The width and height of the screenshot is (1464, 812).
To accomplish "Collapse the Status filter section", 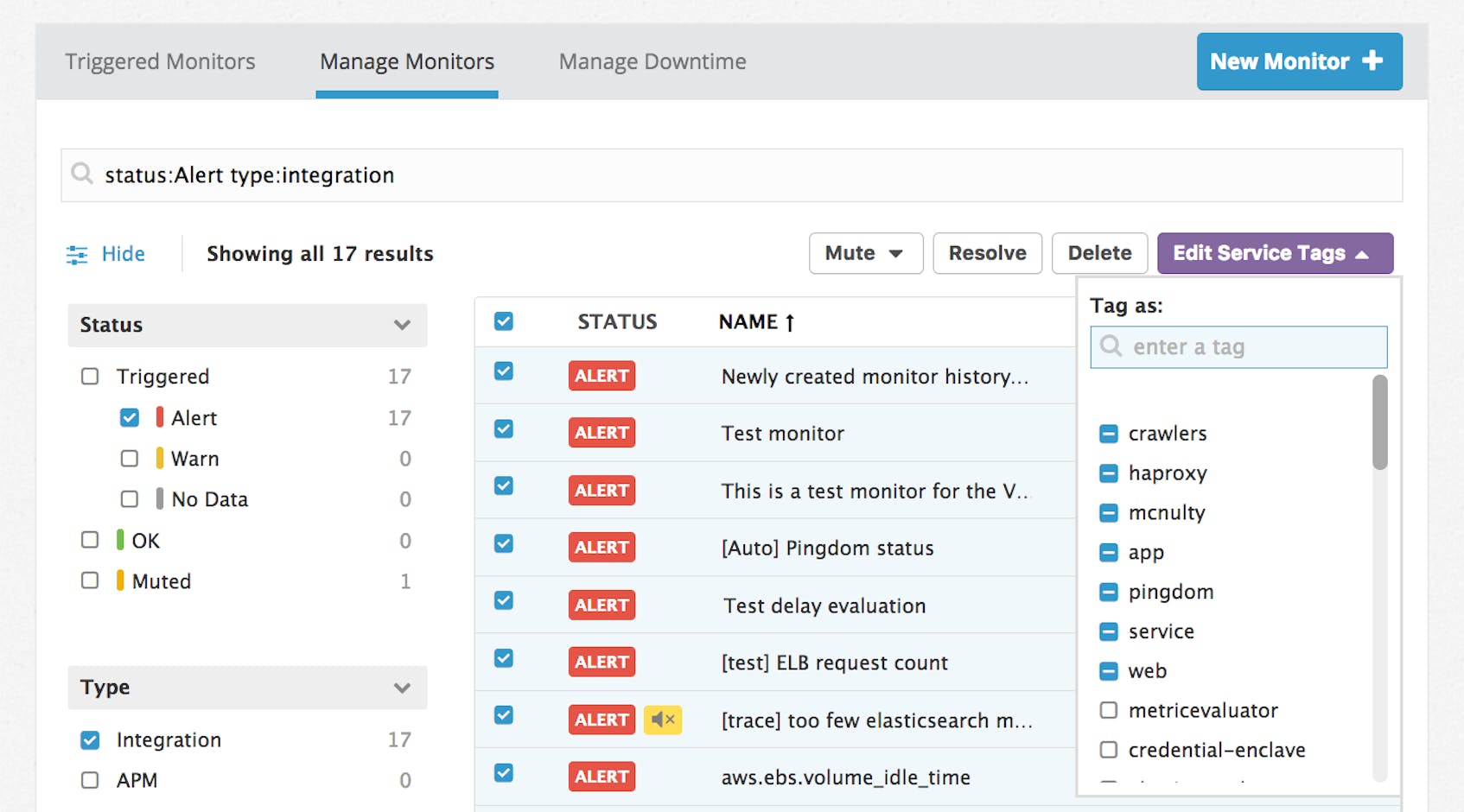I will click(x=401, y=326).
